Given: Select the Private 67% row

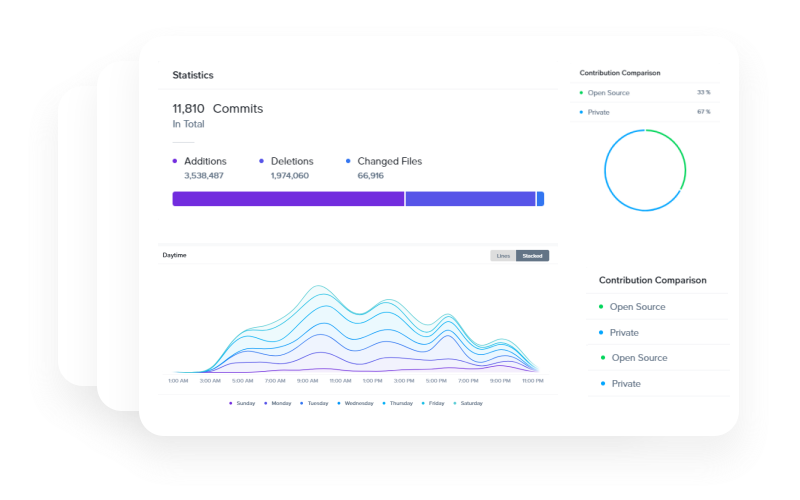Looking at the screenshot, I should pos(645,112).
